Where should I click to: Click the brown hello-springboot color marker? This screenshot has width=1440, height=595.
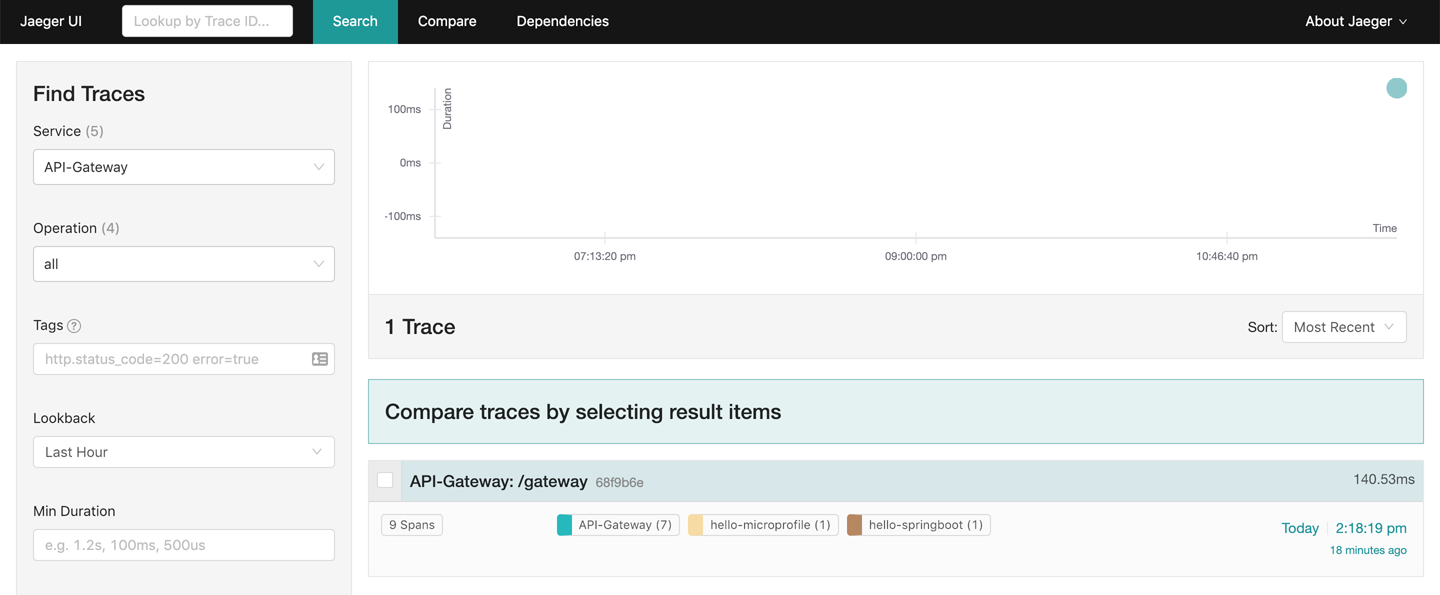coord(855,525)
